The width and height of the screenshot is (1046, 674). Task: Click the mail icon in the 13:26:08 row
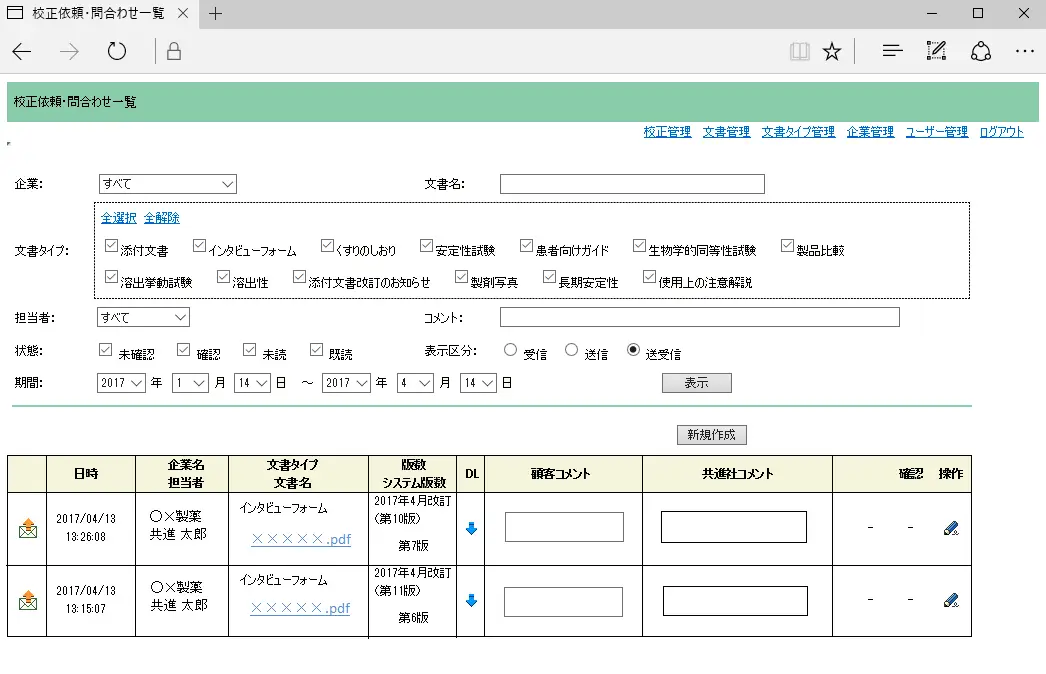[28, 529]
